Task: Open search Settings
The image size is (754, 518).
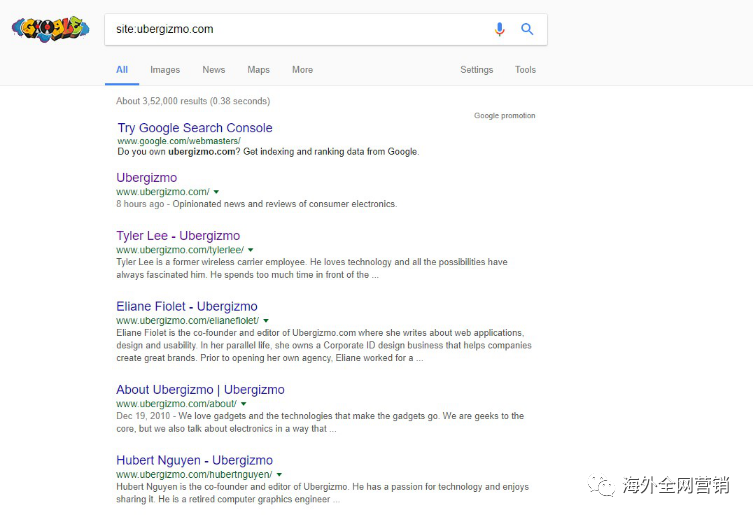Action: pos(477,70)
